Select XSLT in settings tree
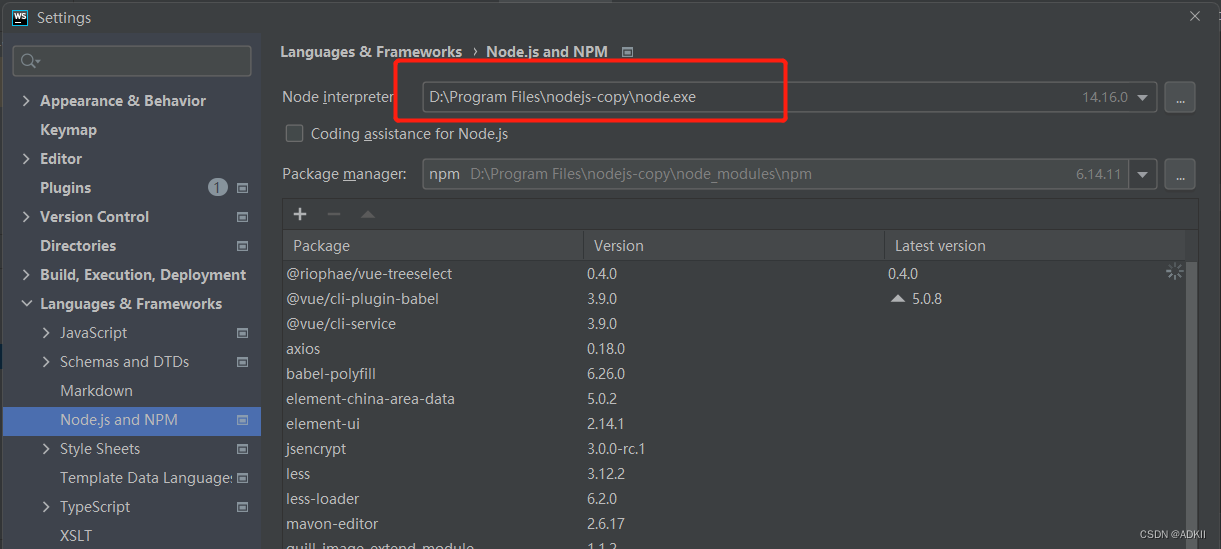The width and height of the screenshot is (1221, 549). point(76,536)
